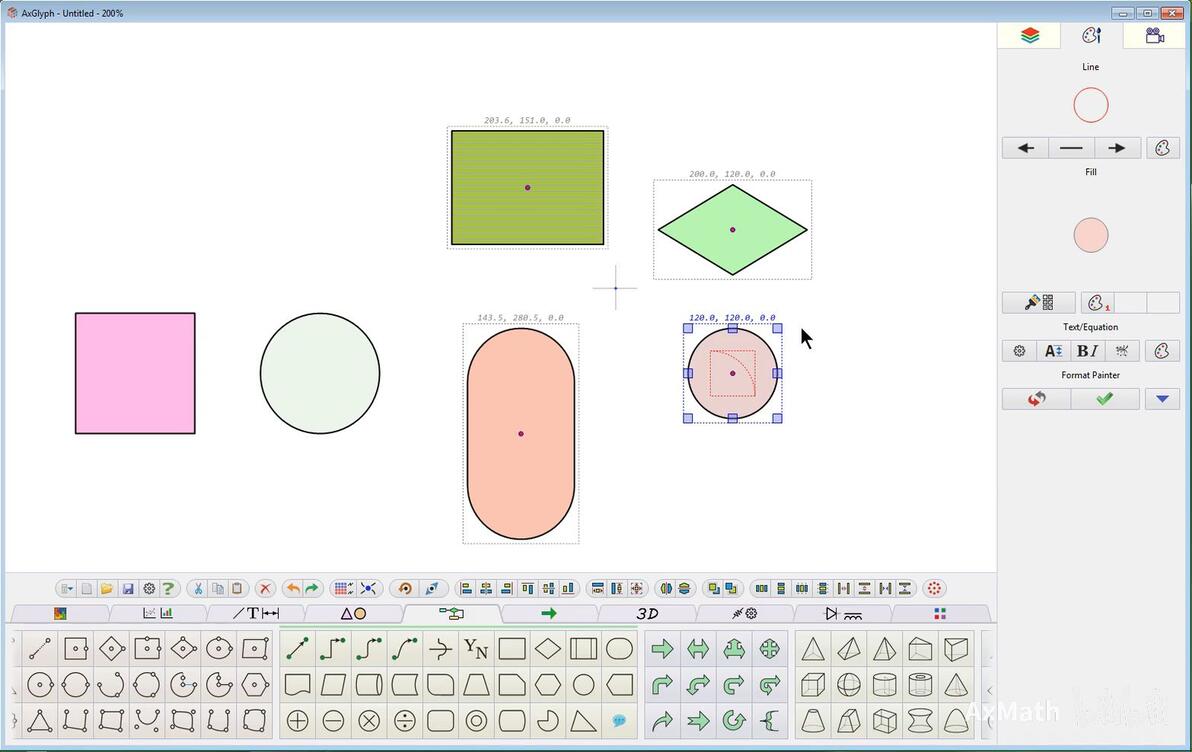Open text color palette in Text/Equation
The image size is (1192, 752).
point(1162,351)
